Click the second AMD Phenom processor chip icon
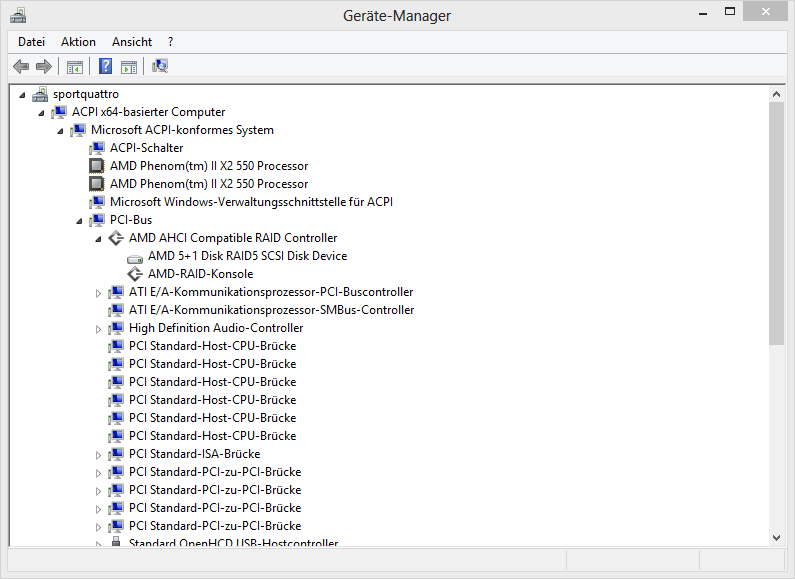The image size is (795, 579). click(x=97, y=184)
